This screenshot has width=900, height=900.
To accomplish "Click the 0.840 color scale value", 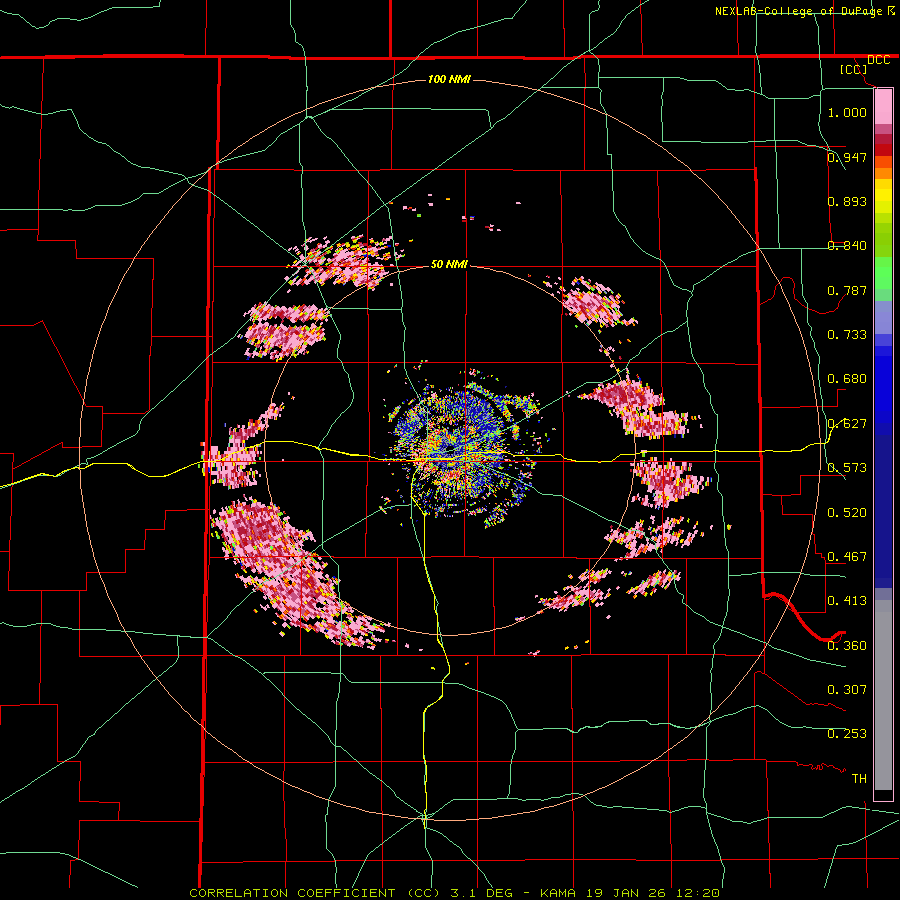I will [847, 245].
